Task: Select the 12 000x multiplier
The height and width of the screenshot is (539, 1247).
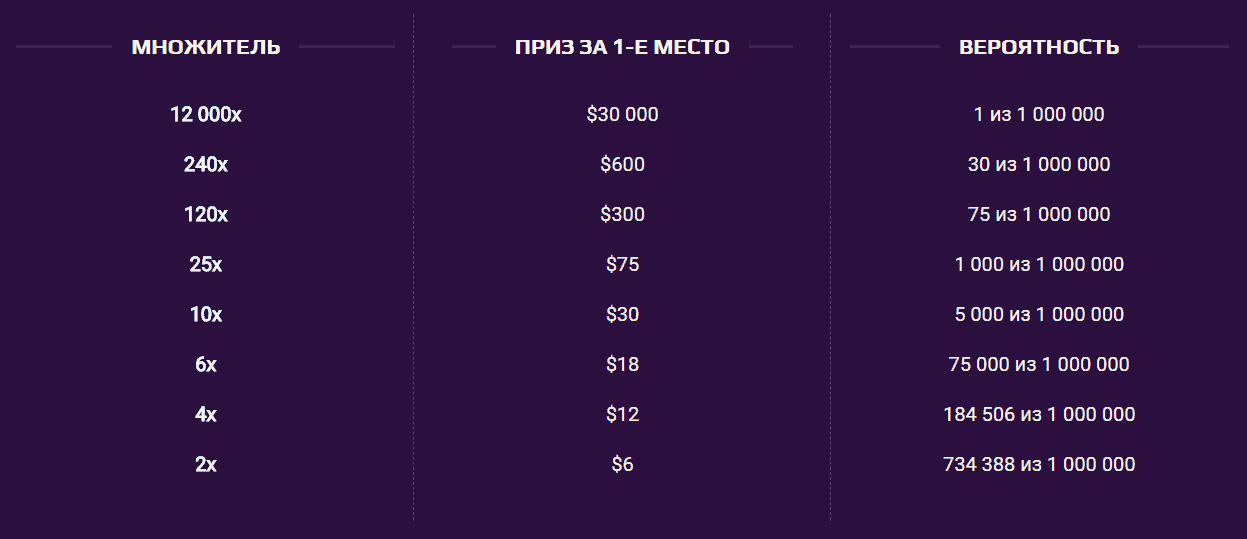Action: click(206, 115)
